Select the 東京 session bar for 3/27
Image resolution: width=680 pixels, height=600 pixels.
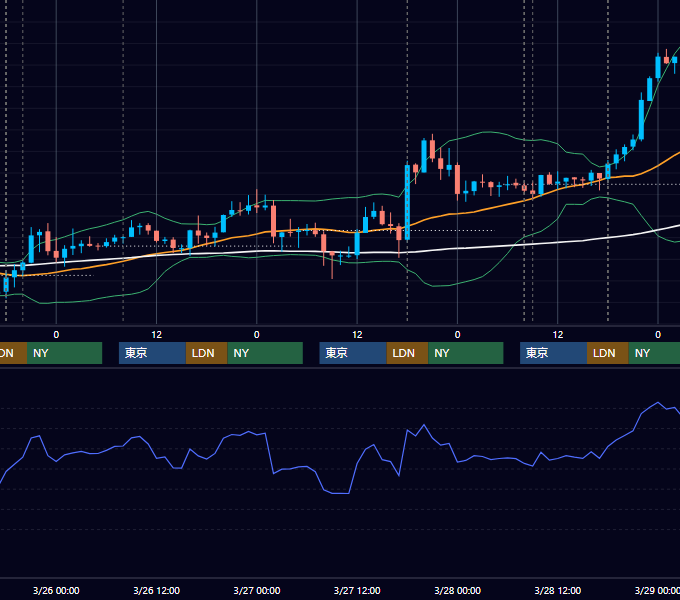353,353
